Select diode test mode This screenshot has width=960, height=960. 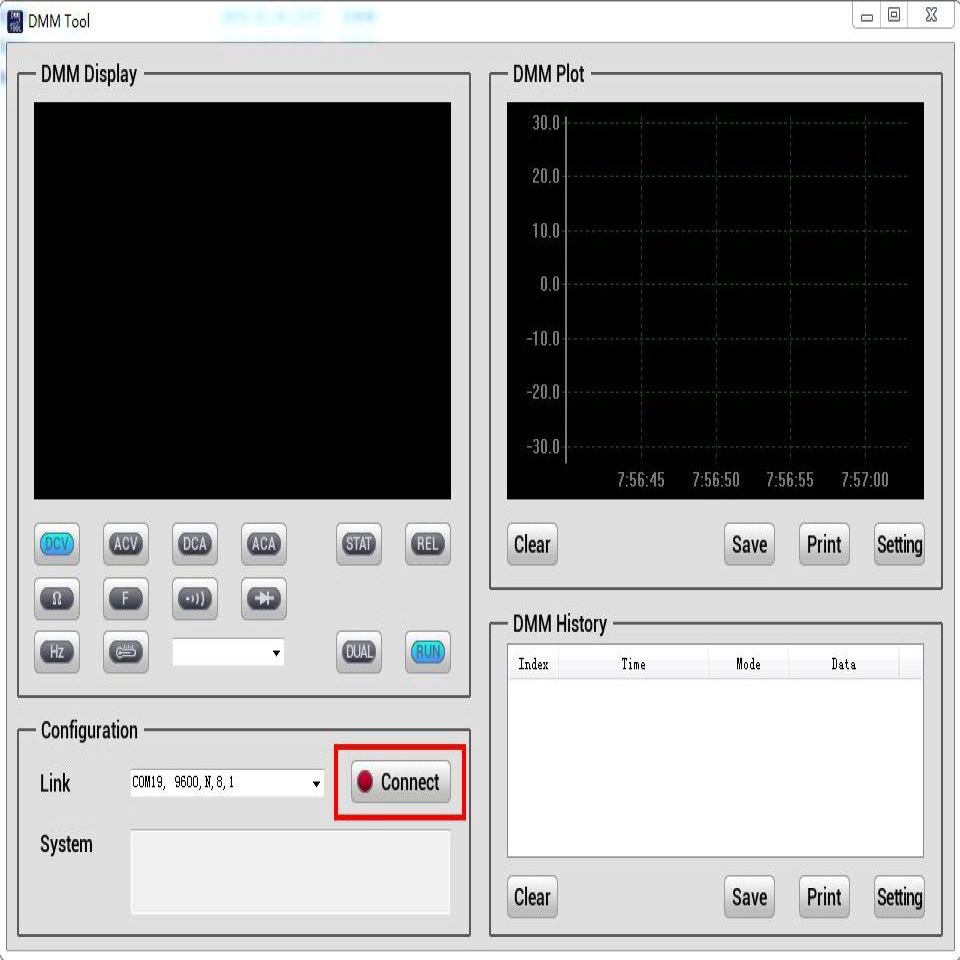pos(263,599)
